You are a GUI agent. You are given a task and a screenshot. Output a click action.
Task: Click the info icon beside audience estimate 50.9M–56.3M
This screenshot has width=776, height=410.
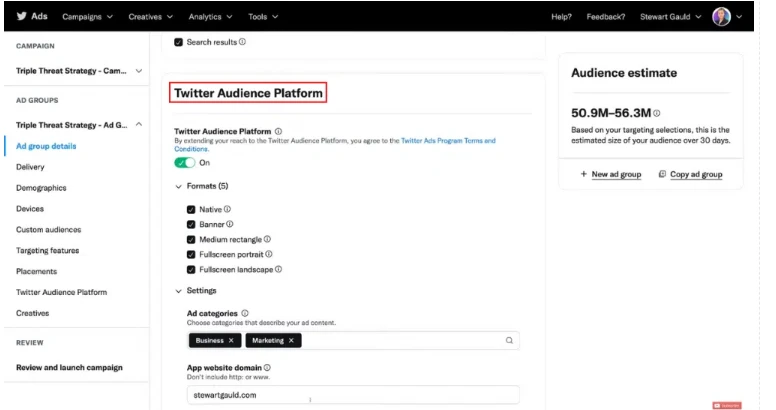click(657, 113)
